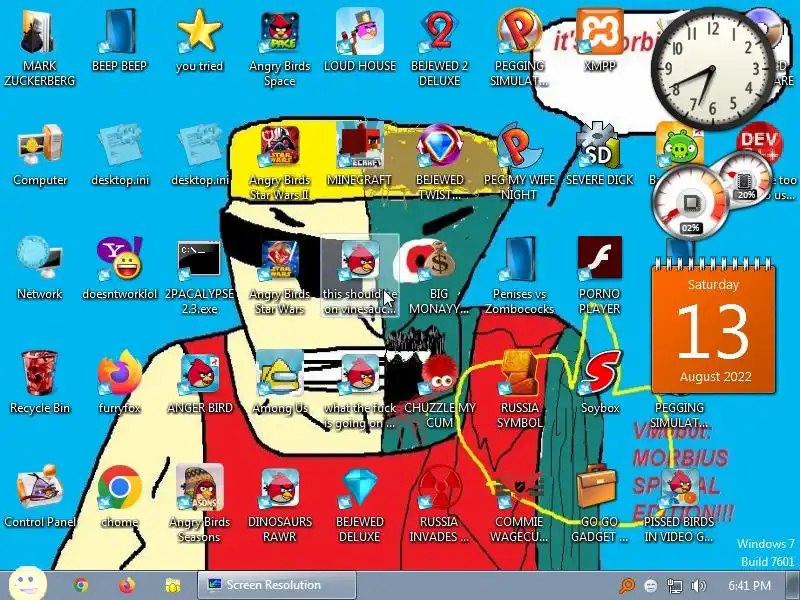
Task: Open the network tray icon
Action: pos(674,586)
